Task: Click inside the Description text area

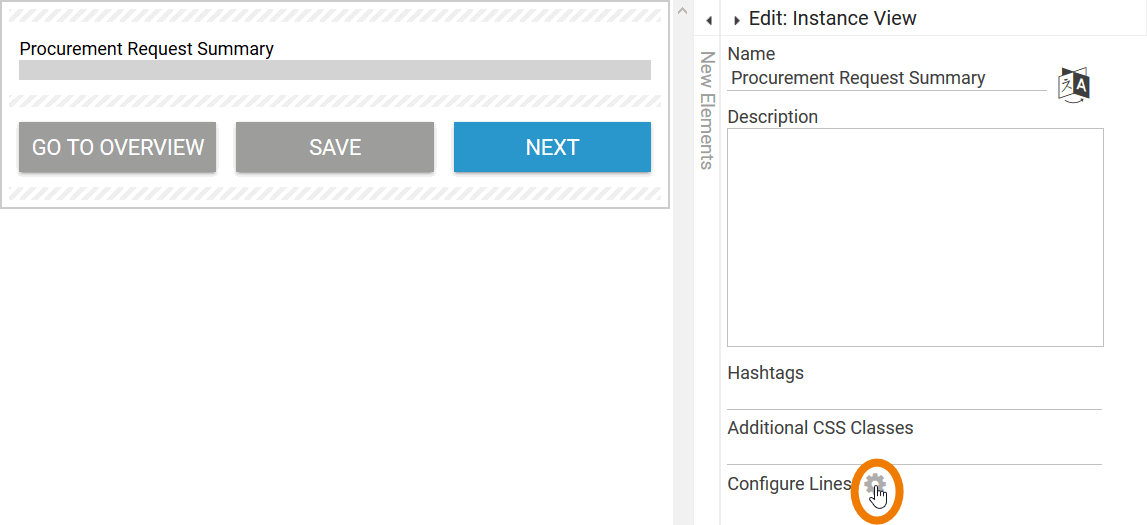Action: [915, 237]
